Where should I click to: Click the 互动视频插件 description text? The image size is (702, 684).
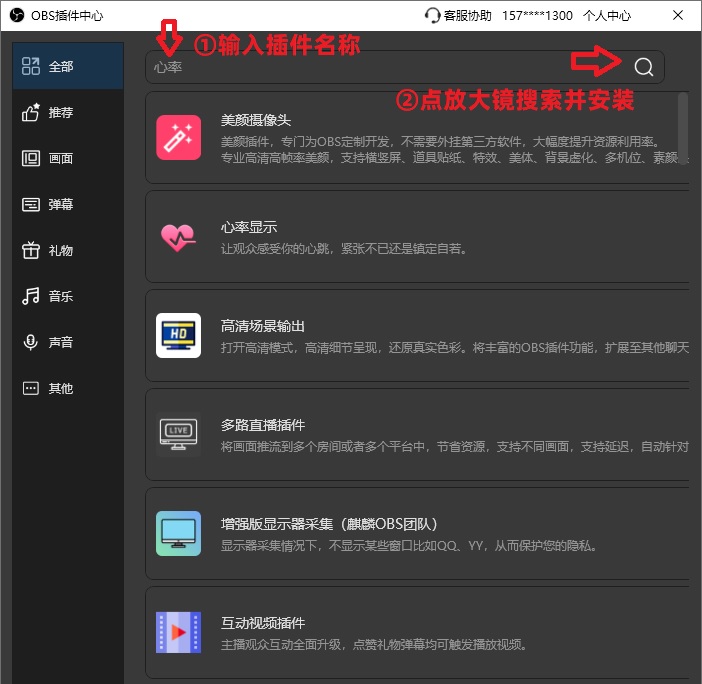(x=373, y=645)
